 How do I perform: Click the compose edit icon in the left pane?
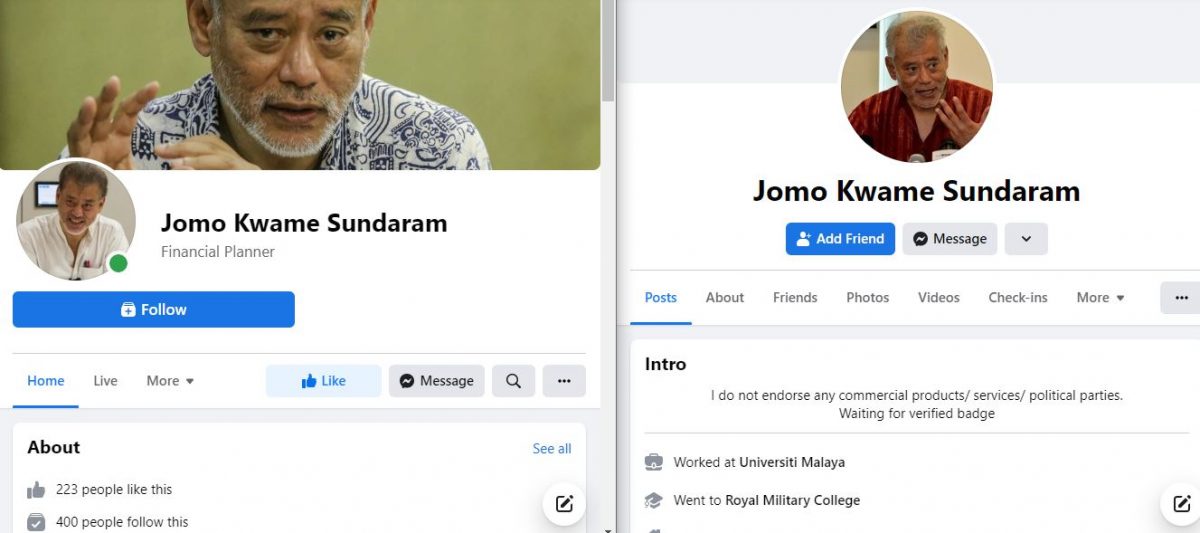click(x=564, y=504)
